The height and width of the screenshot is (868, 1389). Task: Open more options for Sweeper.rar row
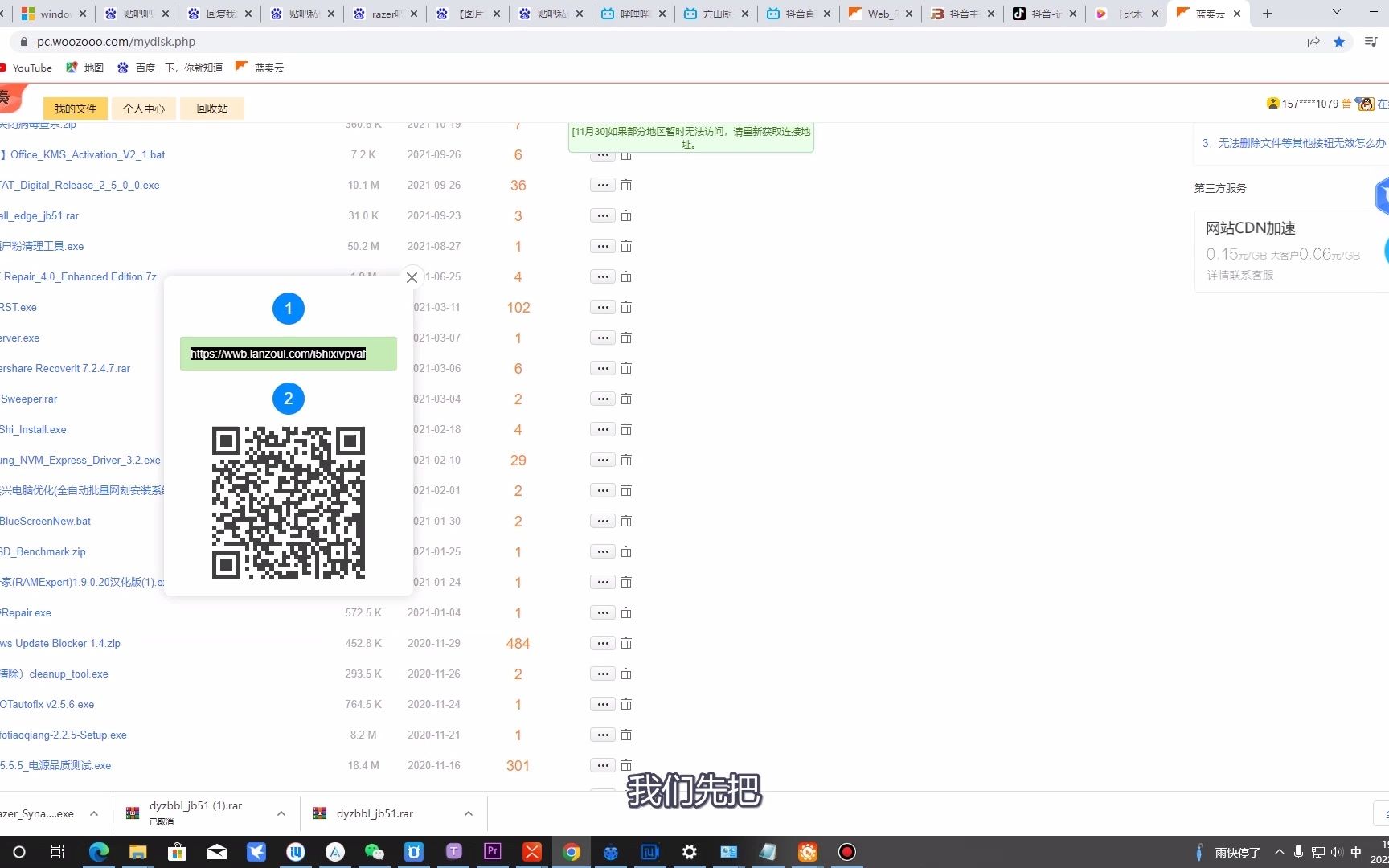603,399
